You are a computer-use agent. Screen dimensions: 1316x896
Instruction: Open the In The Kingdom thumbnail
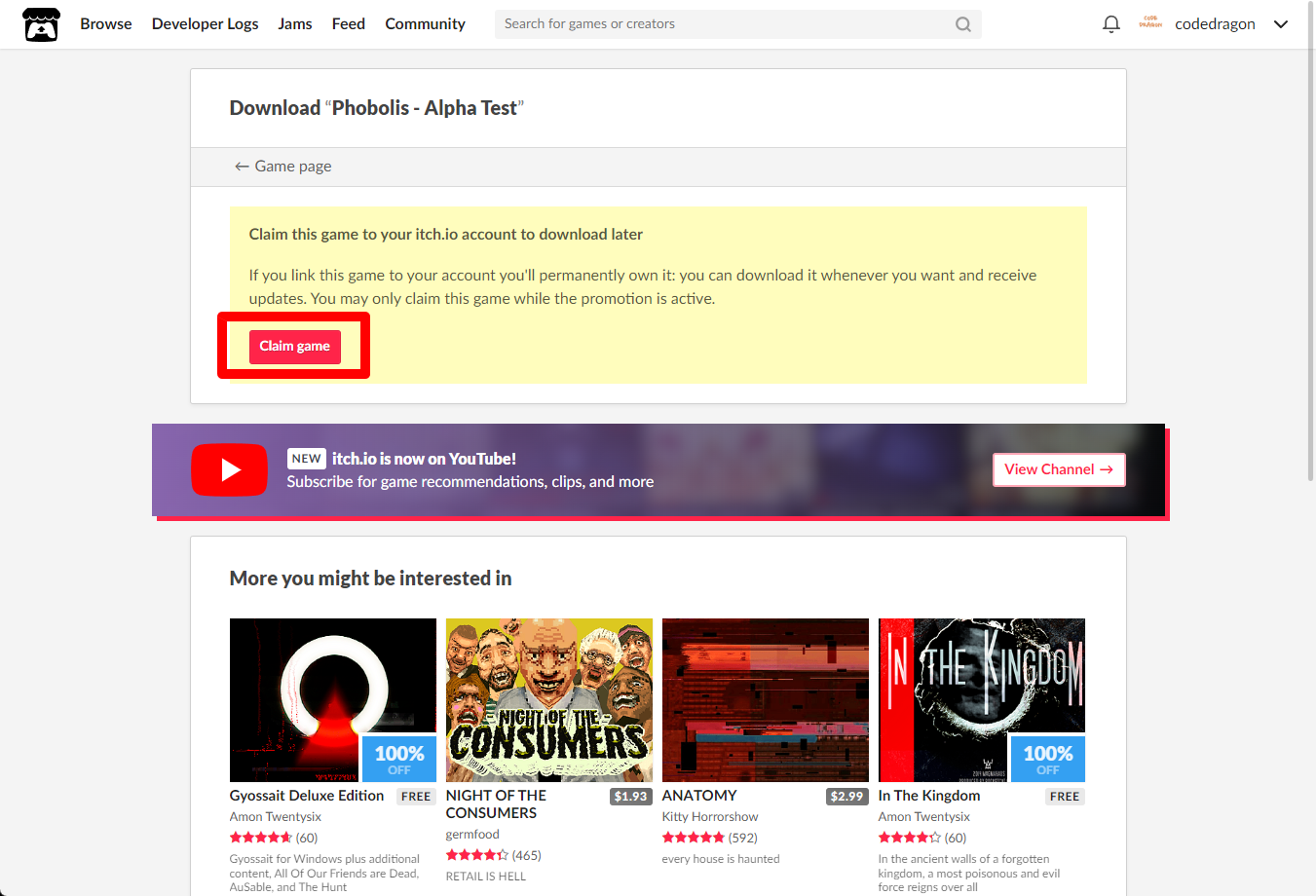982,700
